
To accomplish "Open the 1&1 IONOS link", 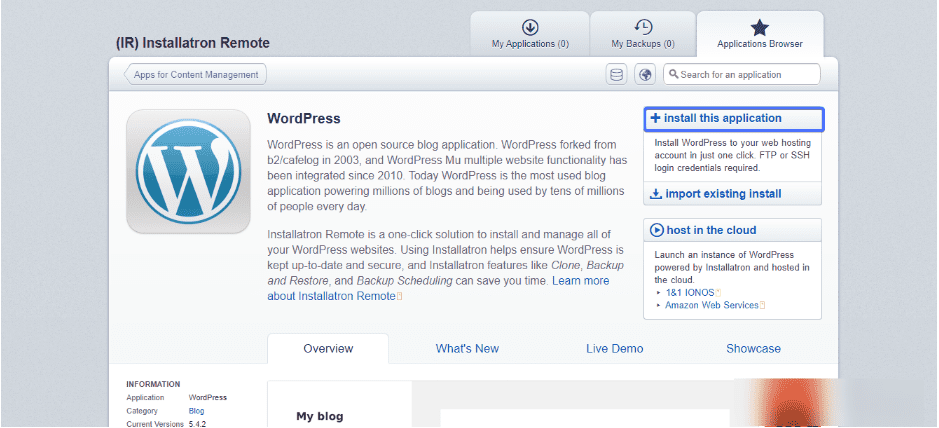I will [x=690, y=293].
